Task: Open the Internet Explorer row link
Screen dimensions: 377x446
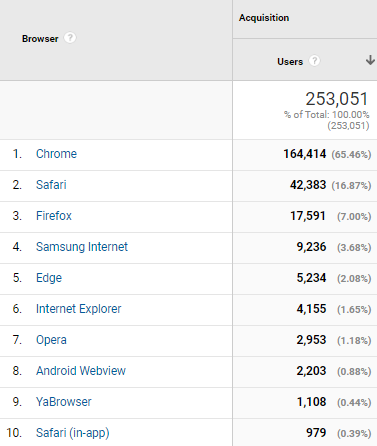Action: [78, 309]
